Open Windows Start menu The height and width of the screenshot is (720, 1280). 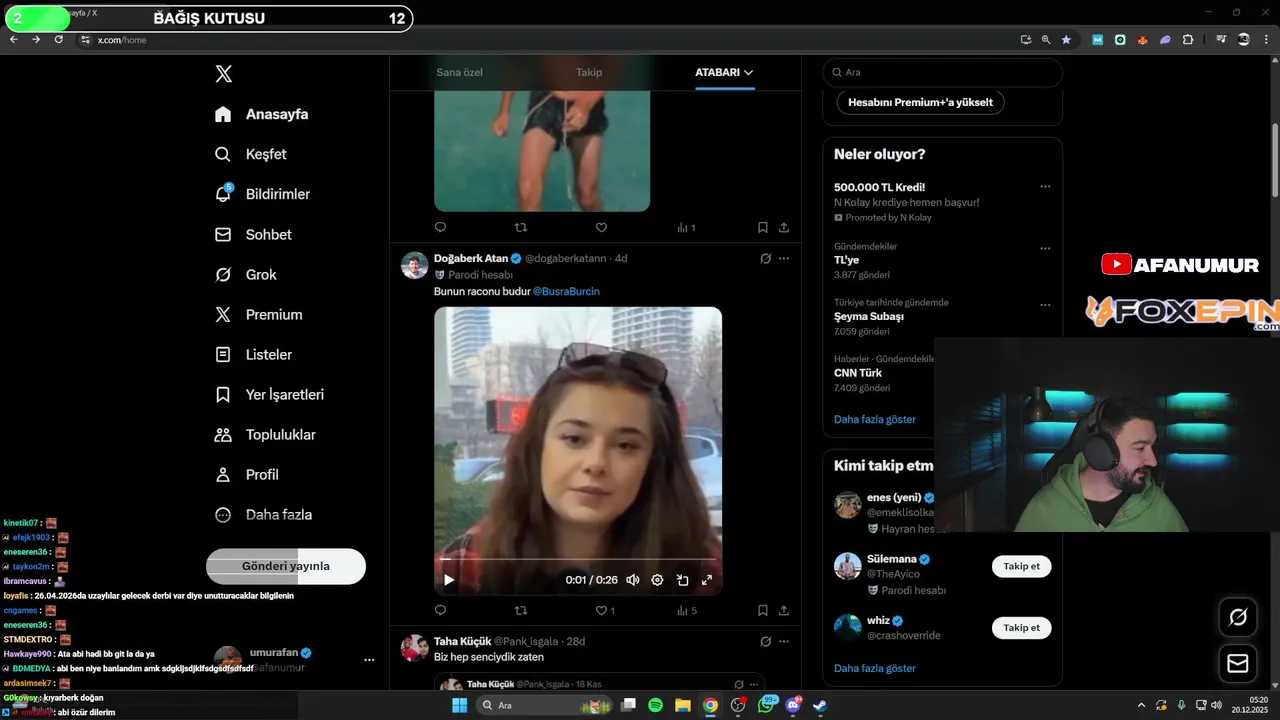point(459,705)
